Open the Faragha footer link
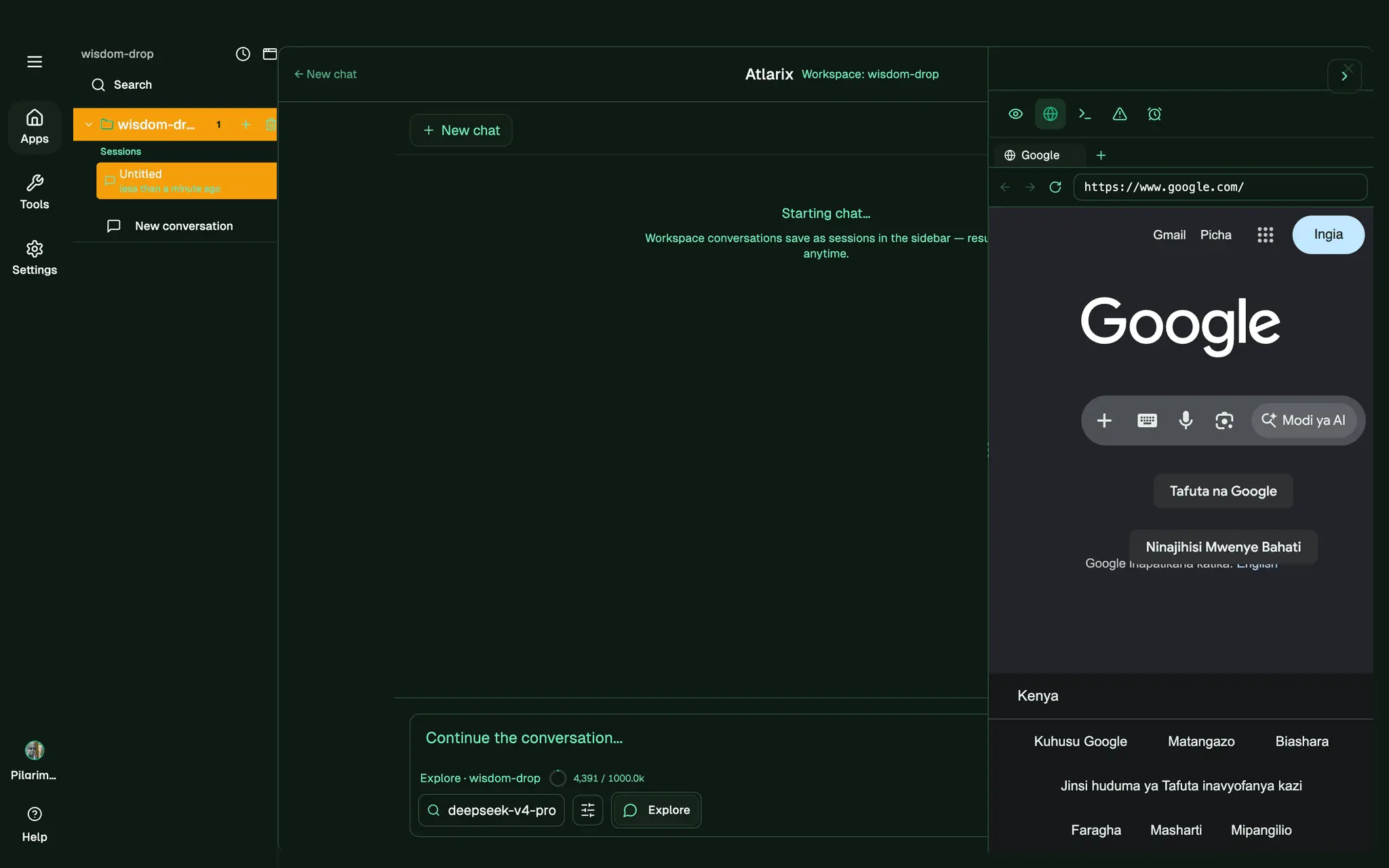1389x868 pixels. [x=1096, y=830]
